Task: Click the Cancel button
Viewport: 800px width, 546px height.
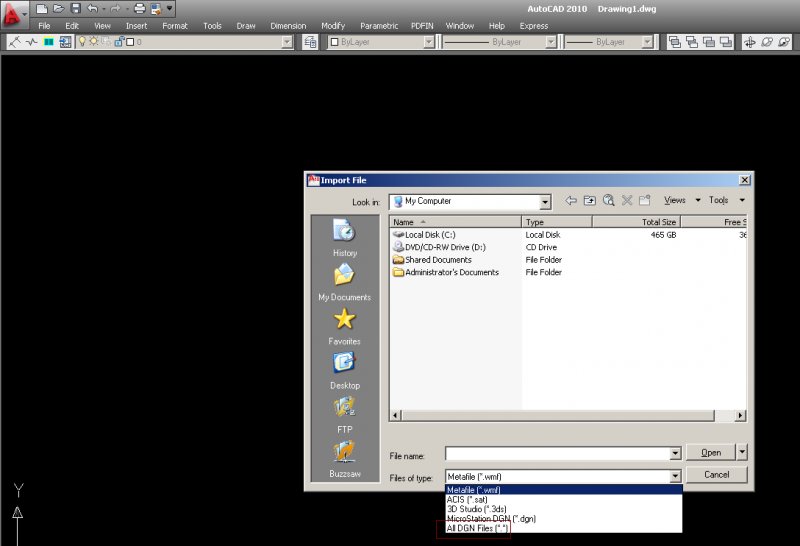Action: [716, 475]
